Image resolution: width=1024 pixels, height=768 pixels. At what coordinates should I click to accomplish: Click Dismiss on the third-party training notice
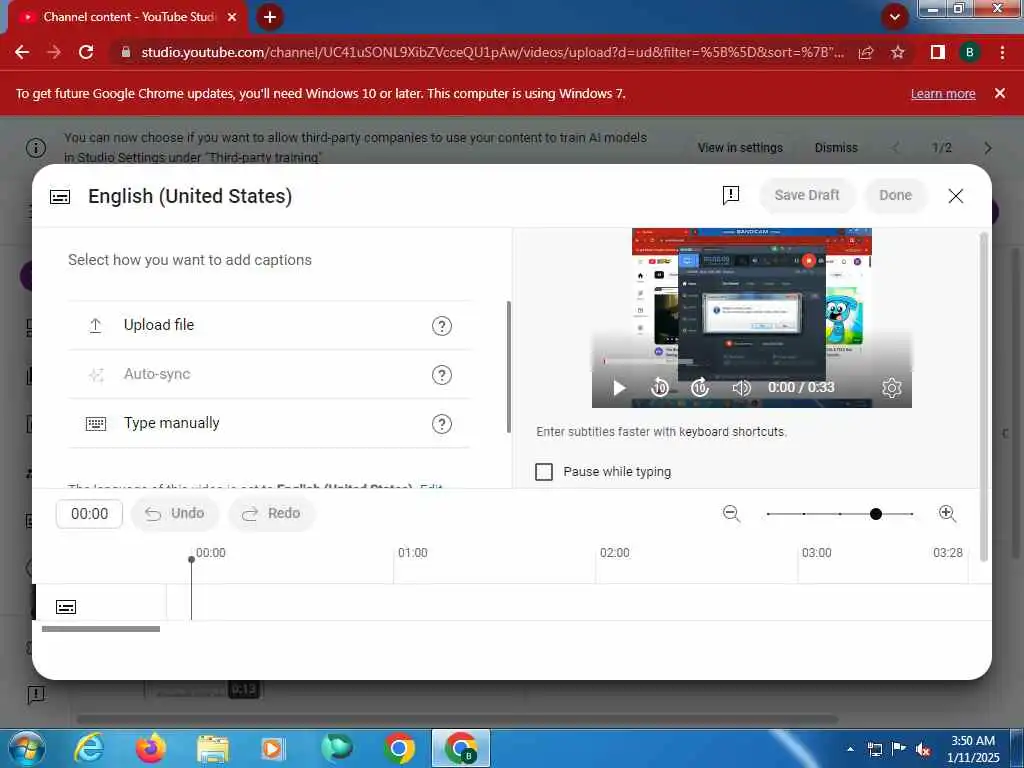coord(836,148)
